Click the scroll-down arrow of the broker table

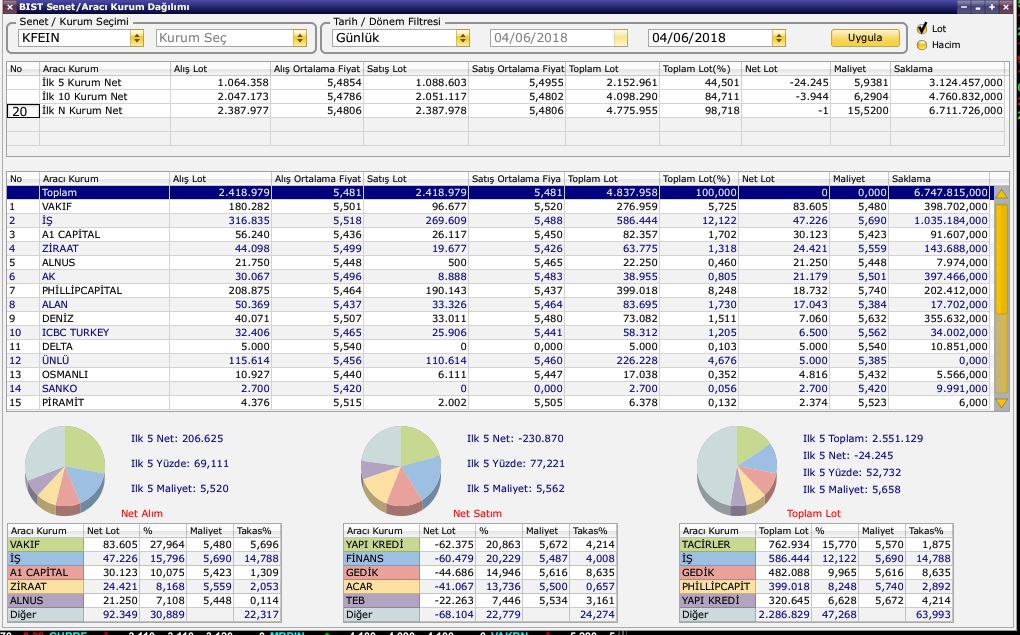pyautogui.click(x=1001, y=403)
